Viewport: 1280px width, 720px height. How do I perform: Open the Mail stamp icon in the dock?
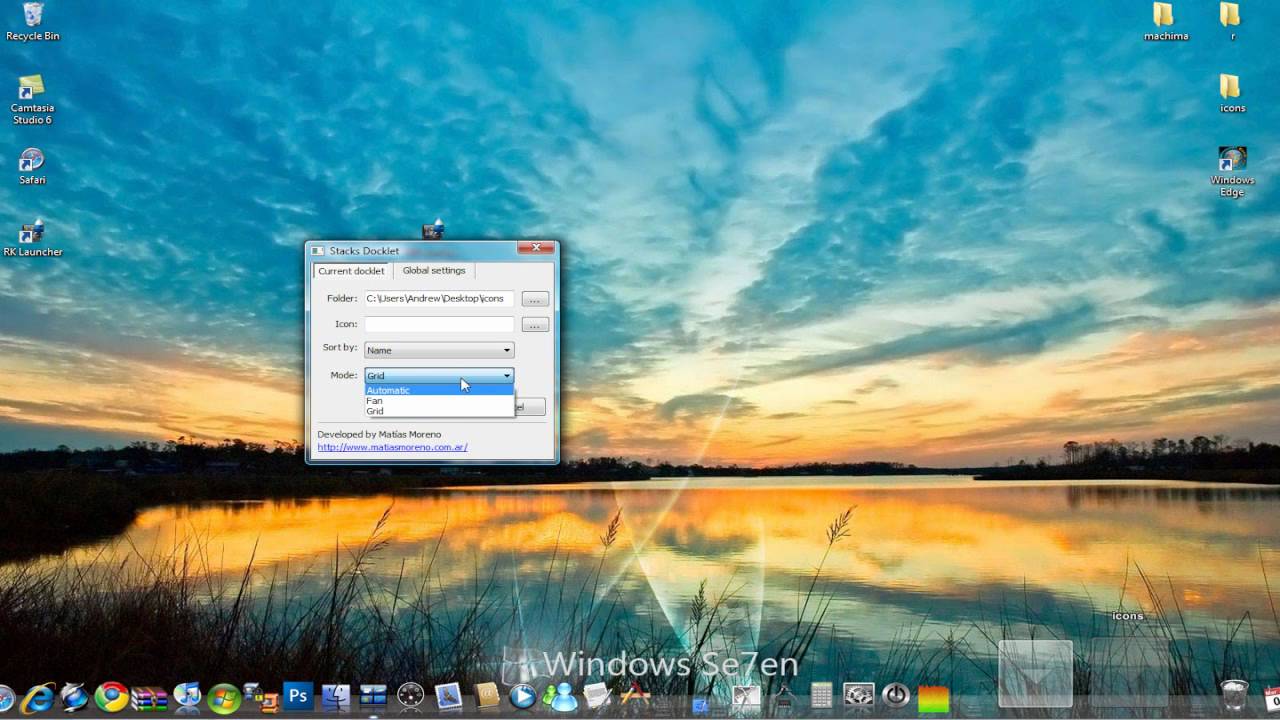coord(446,697)
